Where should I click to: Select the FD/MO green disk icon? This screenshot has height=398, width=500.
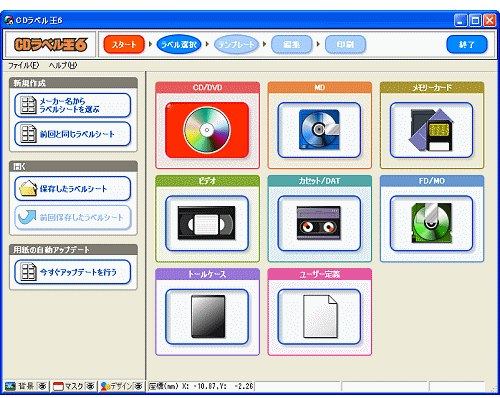432,223
